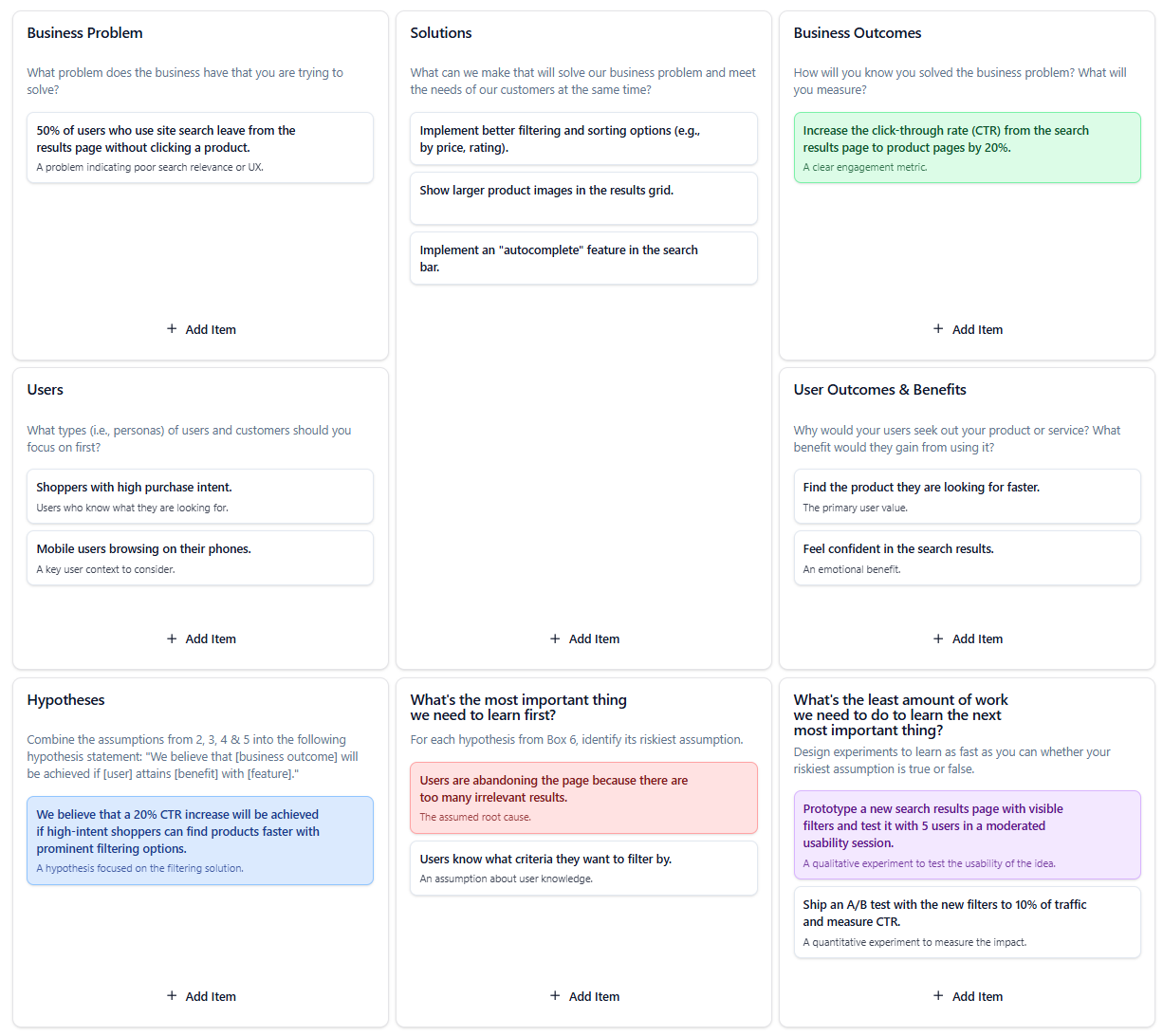Click the plus icon in Hypotheses section

[x=172, y=996]
